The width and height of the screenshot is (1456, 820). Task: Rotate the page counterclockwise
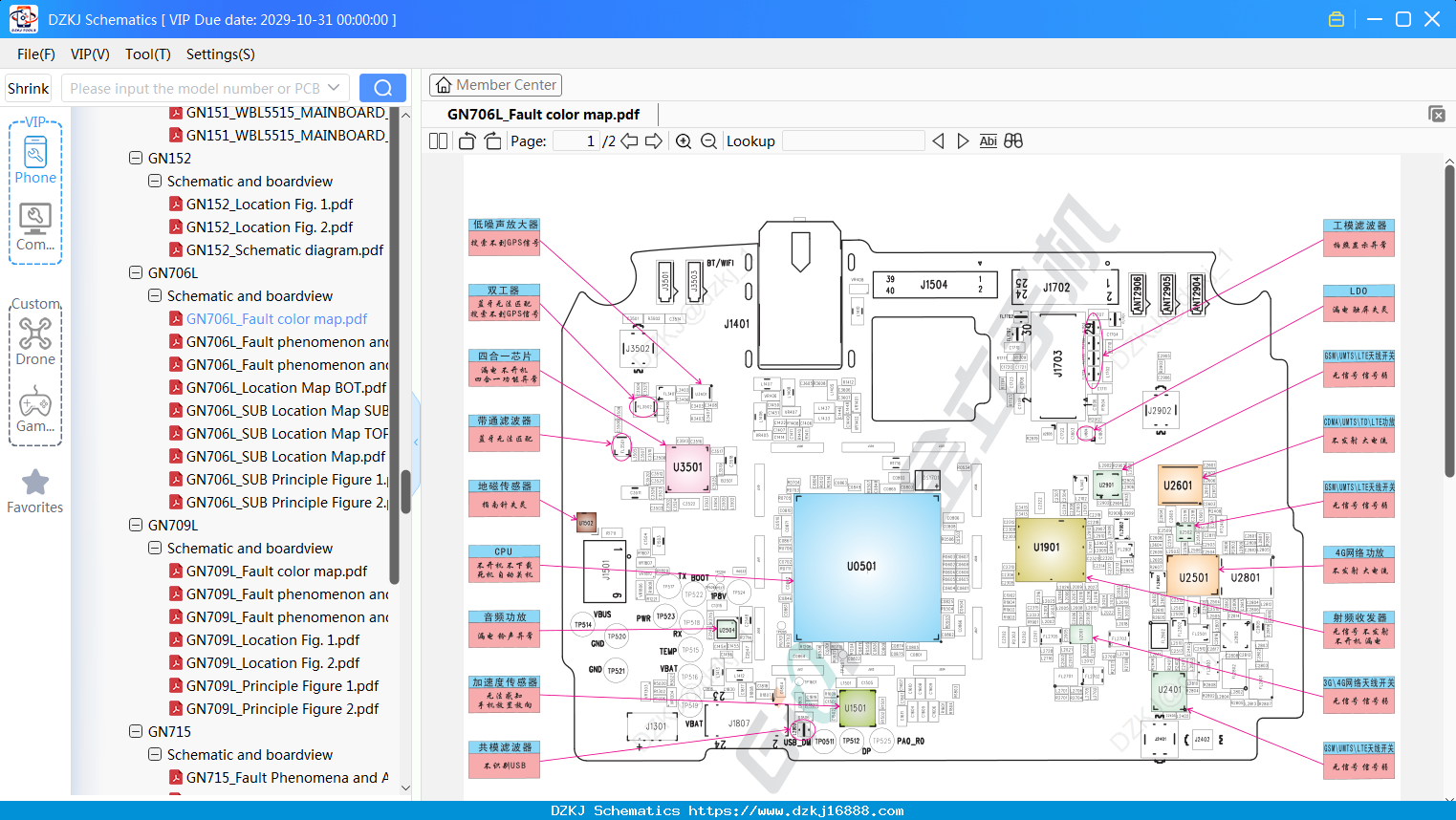coord(467,141)
